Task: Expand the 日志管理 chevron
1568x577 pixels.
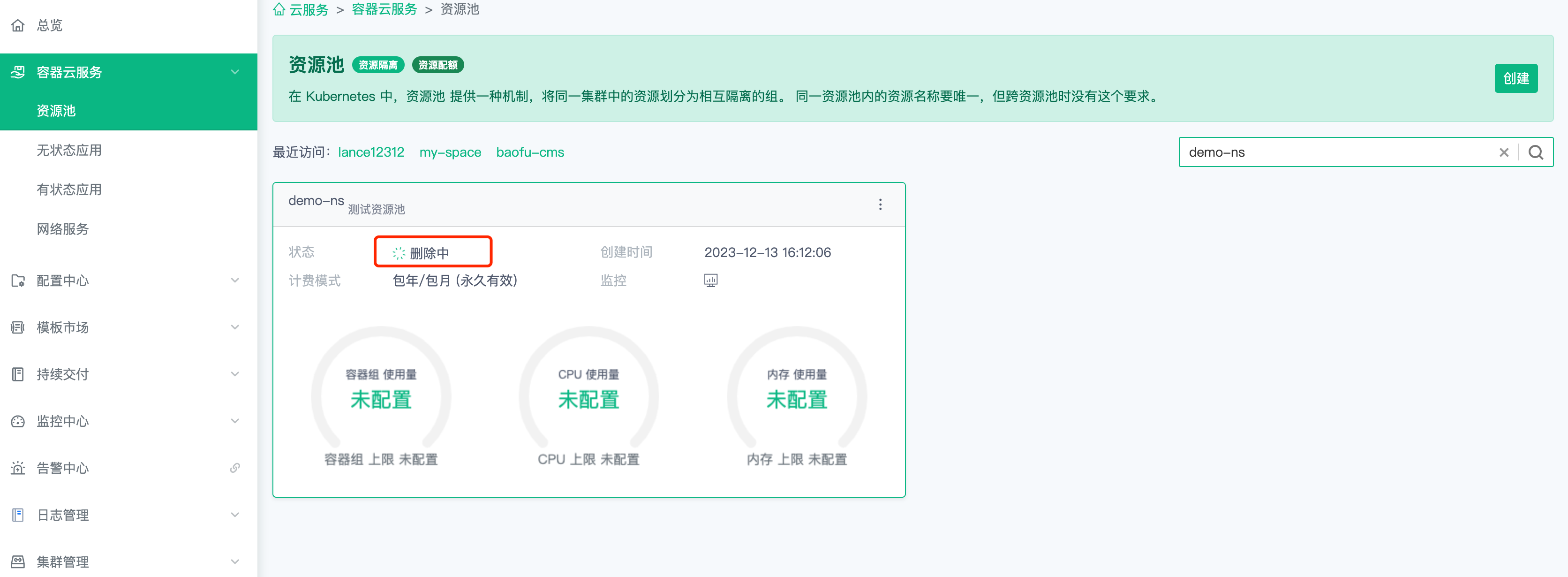Action: tap(235, 515)
